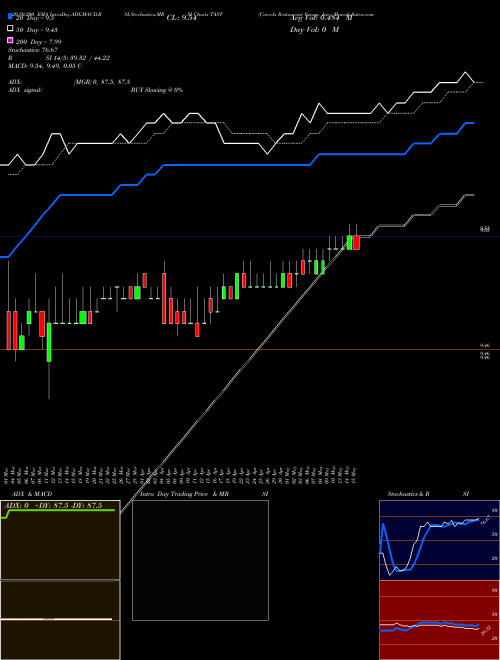Viewport: 500px width, 660px height.
Task: Click the 'SI 14/3: 39.32 / 44.22' readout
Action: tap(78, 58)
